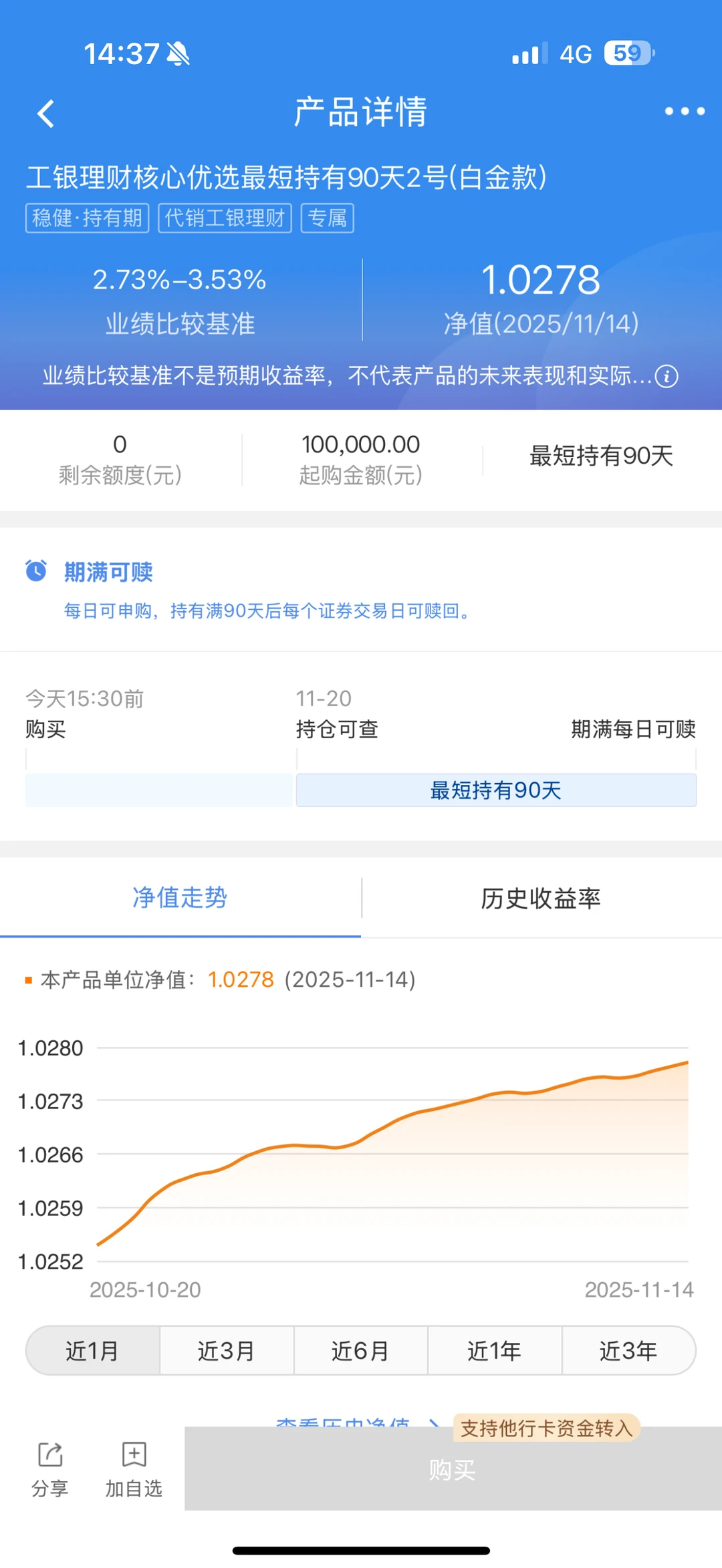The height and width of the screenshot is (1568, 722).
Task: Tap the 支持他行卡资金转入 badge
Action: coord(547,1428)
